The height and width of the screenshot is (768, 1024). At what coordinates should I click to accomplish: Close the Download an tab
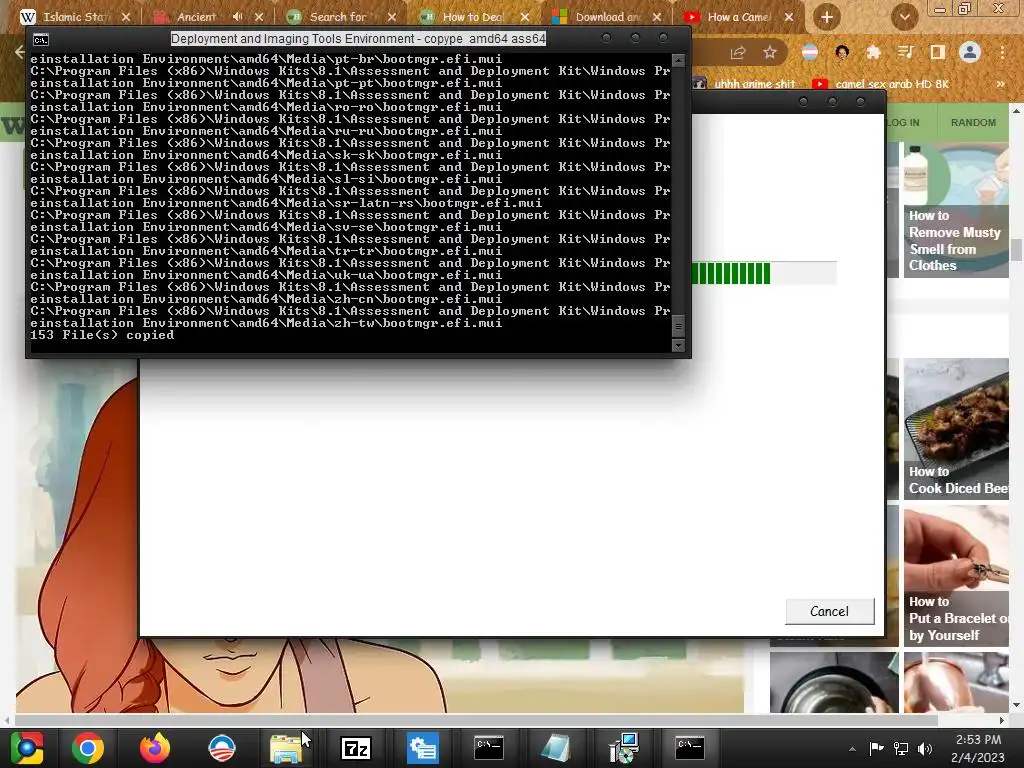(x=657, y=17)
